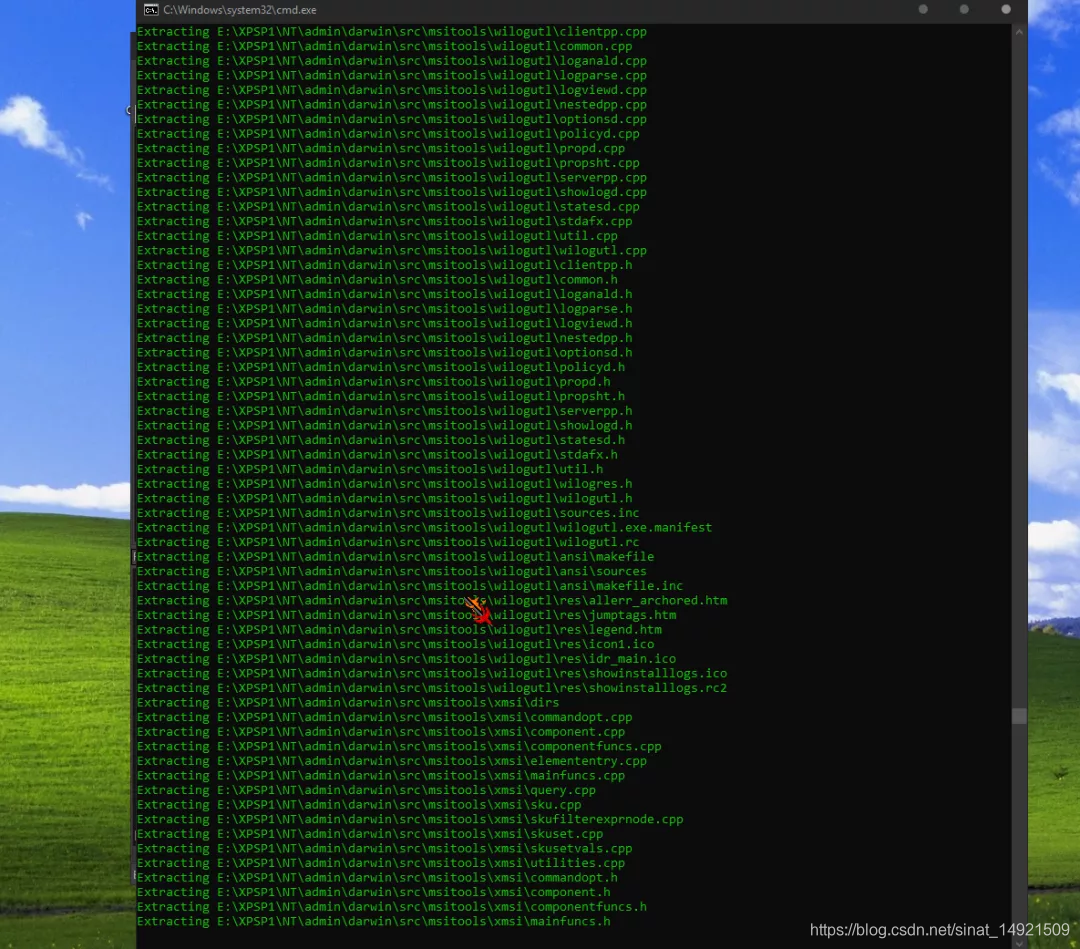Click the line ending in wilogutl\wilogres.h
The width and height of the screenshot is (1080, 949).
pyautogui.click(x=384, y=483)
